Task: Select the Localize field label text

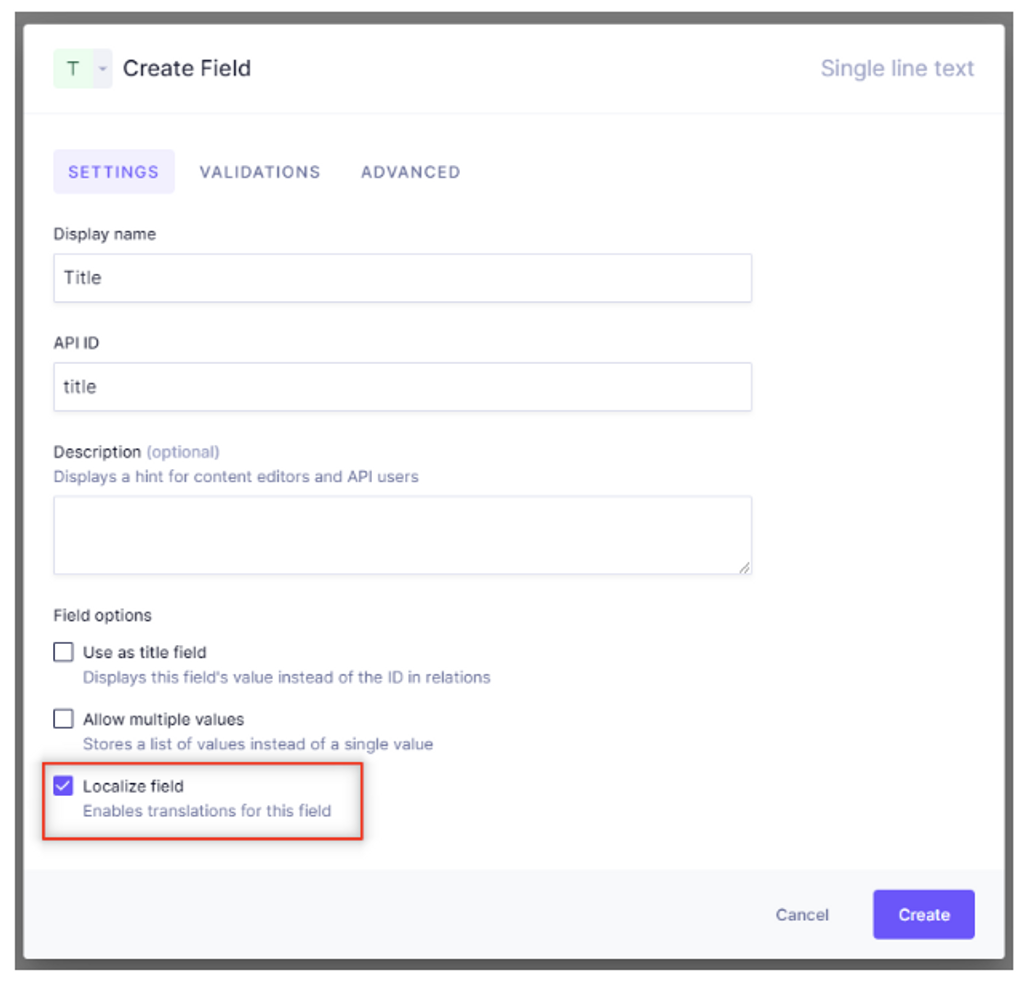Action: point(133,786)
